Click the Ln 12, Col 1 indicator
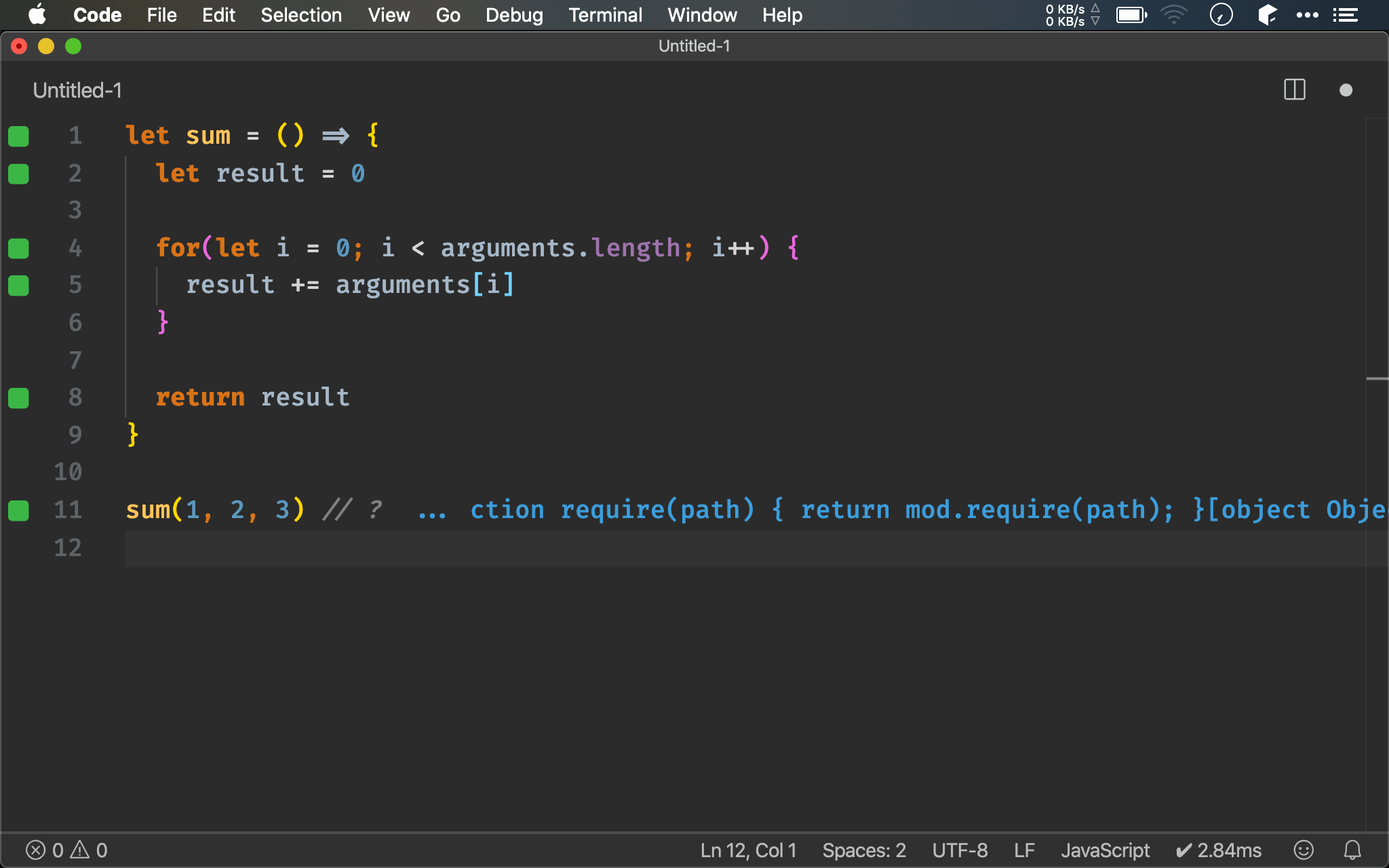1389x868 pixels. click(748, 850)
